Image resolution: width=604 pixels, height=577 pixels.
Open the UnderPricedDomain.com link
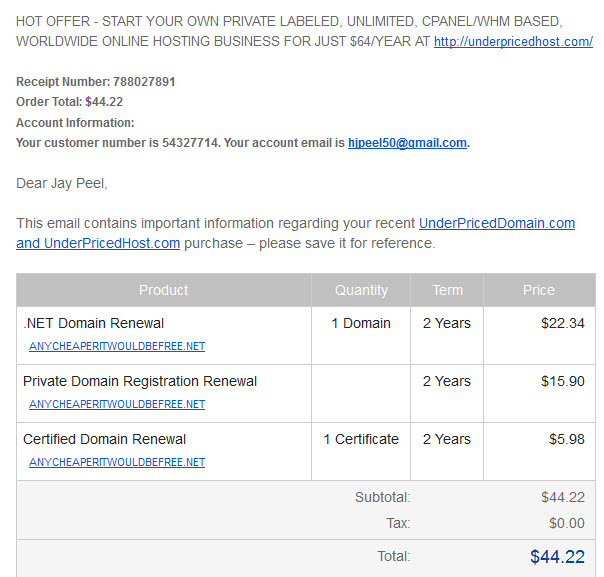497,223
